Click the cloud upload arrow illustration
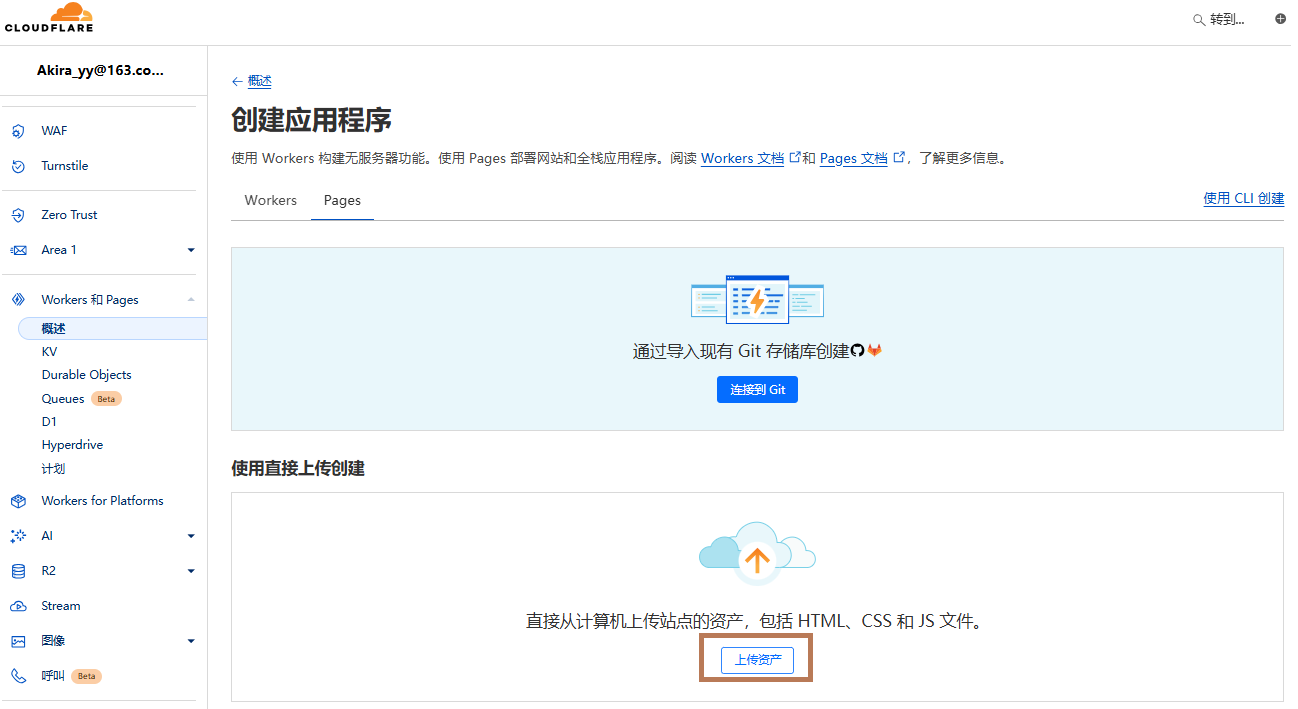Image resolution: width=1298 pixels, height=709 pixels. coord(757,554)
